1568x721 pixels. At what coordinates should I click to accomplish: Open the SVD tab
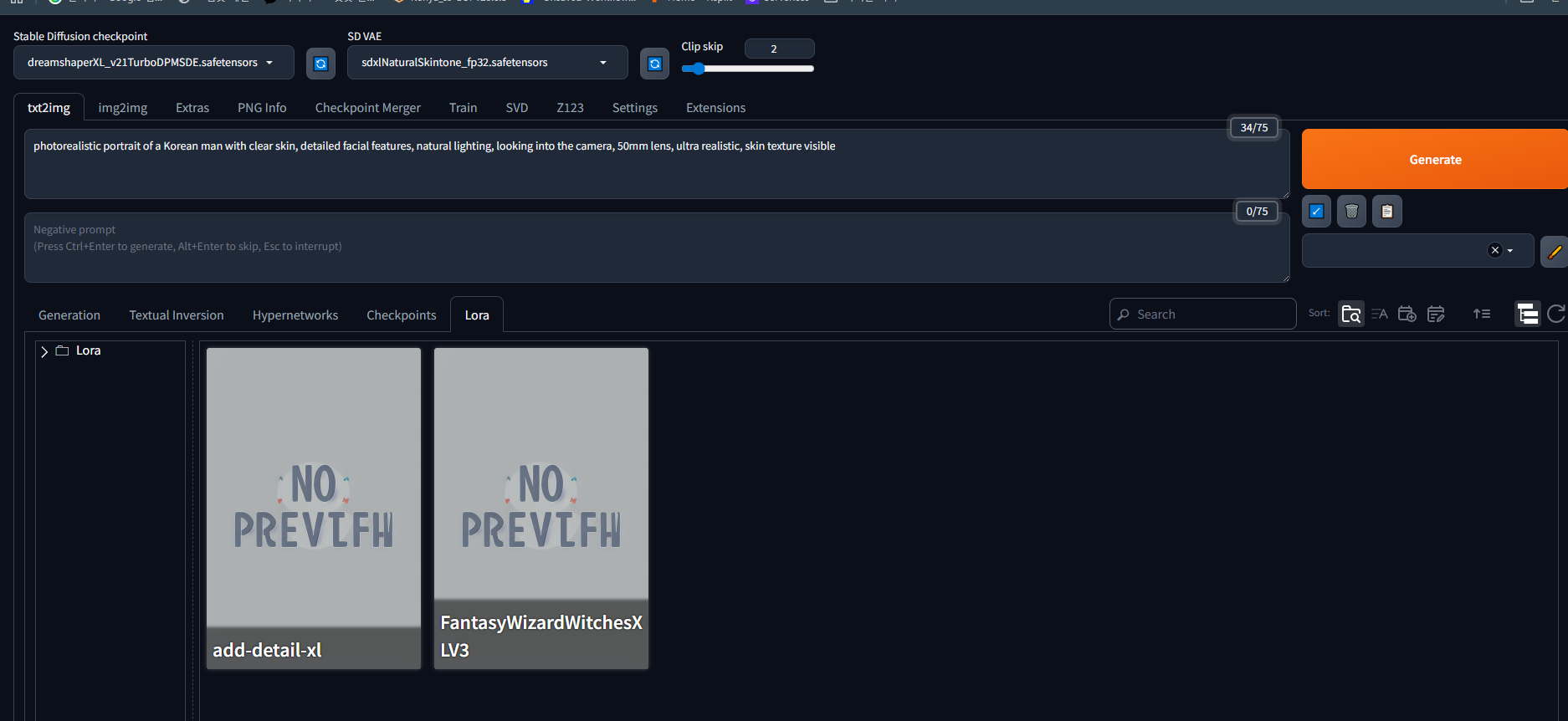tap(517, 108)
